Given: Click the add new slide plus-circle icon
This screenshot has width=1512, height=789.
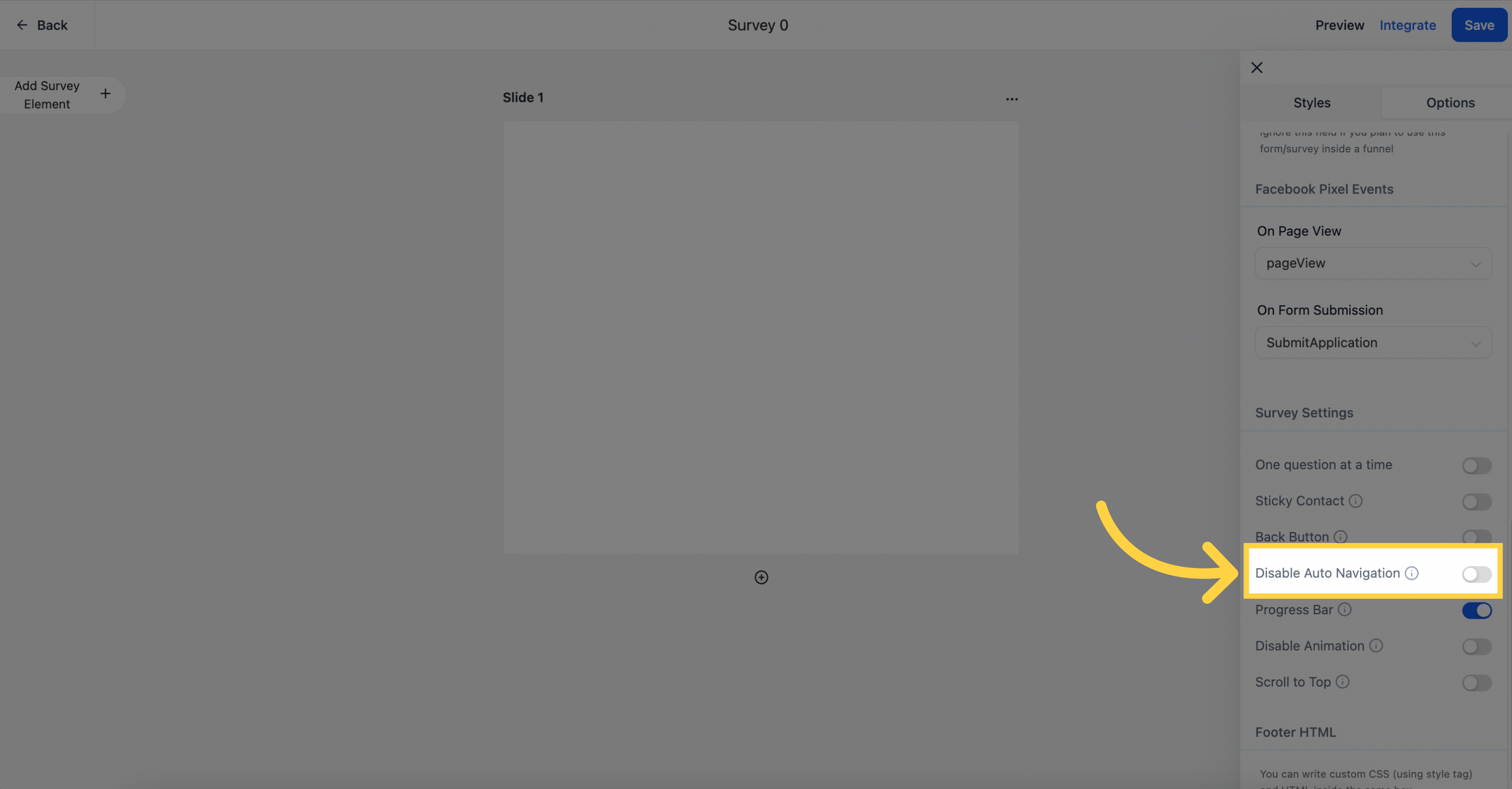Looking at the screenshot, I should click(x=761, y=577).
